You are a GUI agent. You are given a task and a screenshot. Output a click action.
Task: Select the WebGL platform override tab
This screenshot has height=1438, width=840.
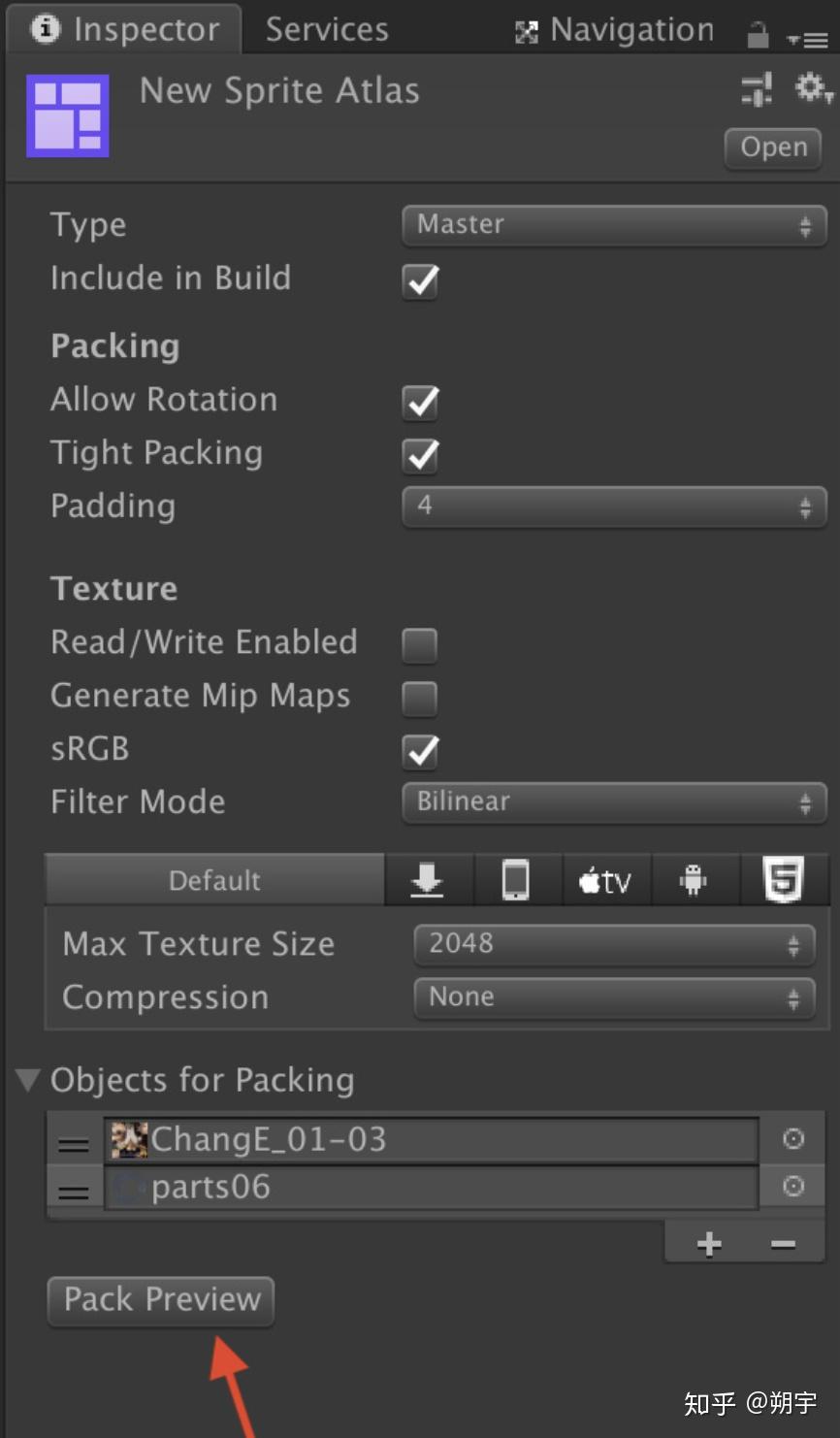pyautogui.click(x=784, y=880)
